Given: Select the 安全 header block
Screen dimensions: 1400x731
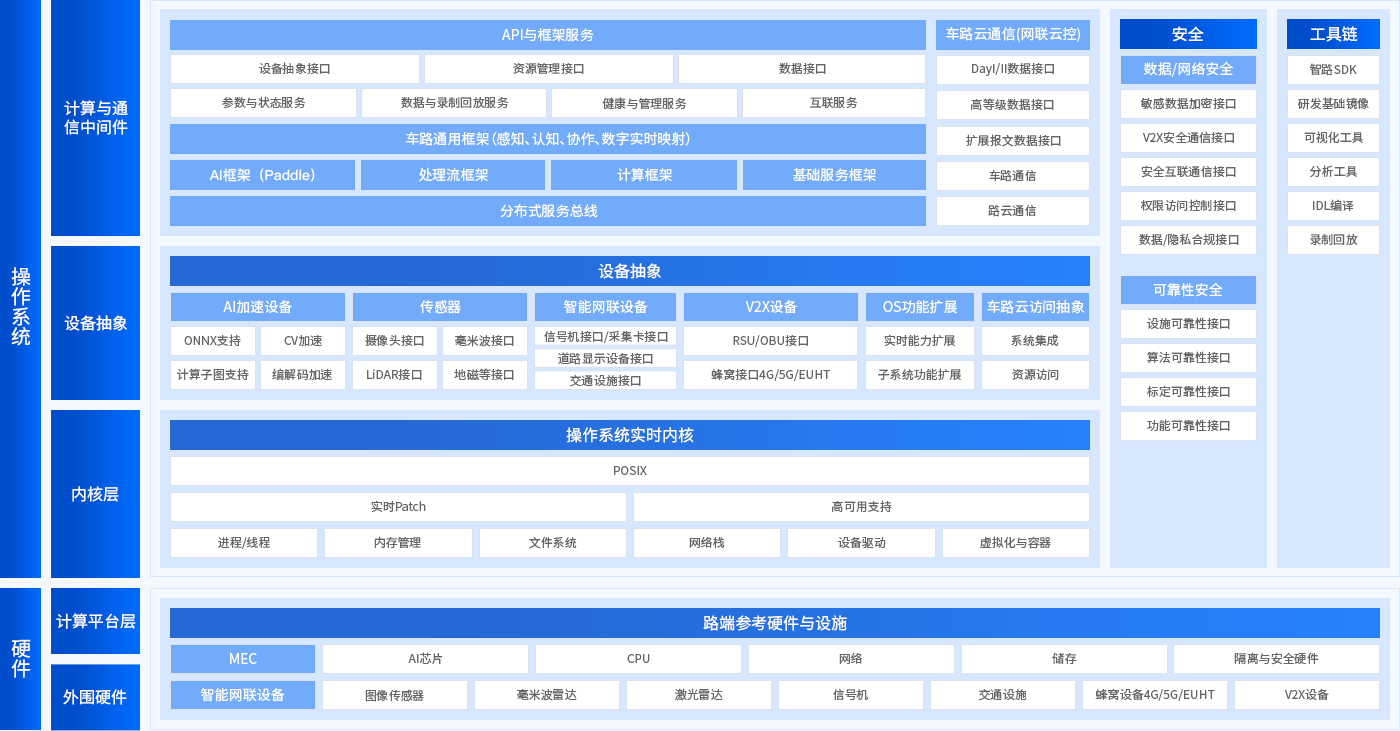Looking at the screenshot, I should point(1188,34).
